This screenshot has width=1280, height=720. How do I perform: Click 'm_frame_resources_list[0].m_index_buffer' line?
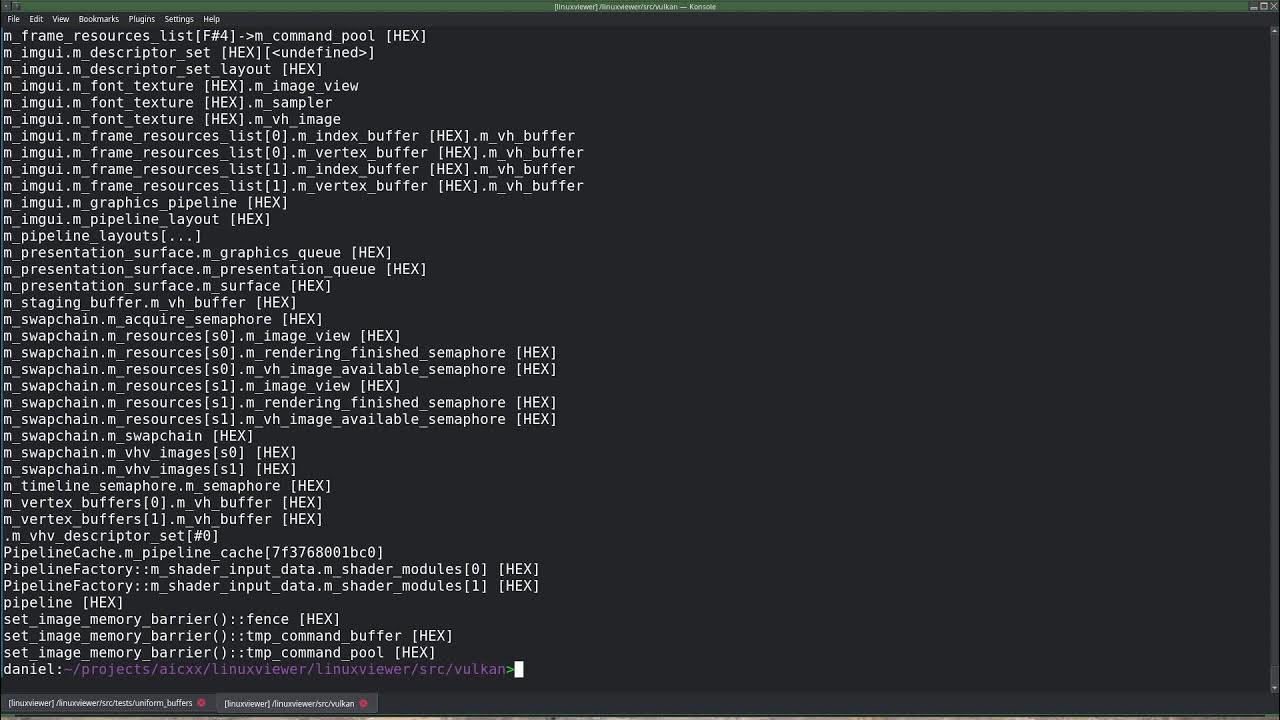tap(289, 136)
